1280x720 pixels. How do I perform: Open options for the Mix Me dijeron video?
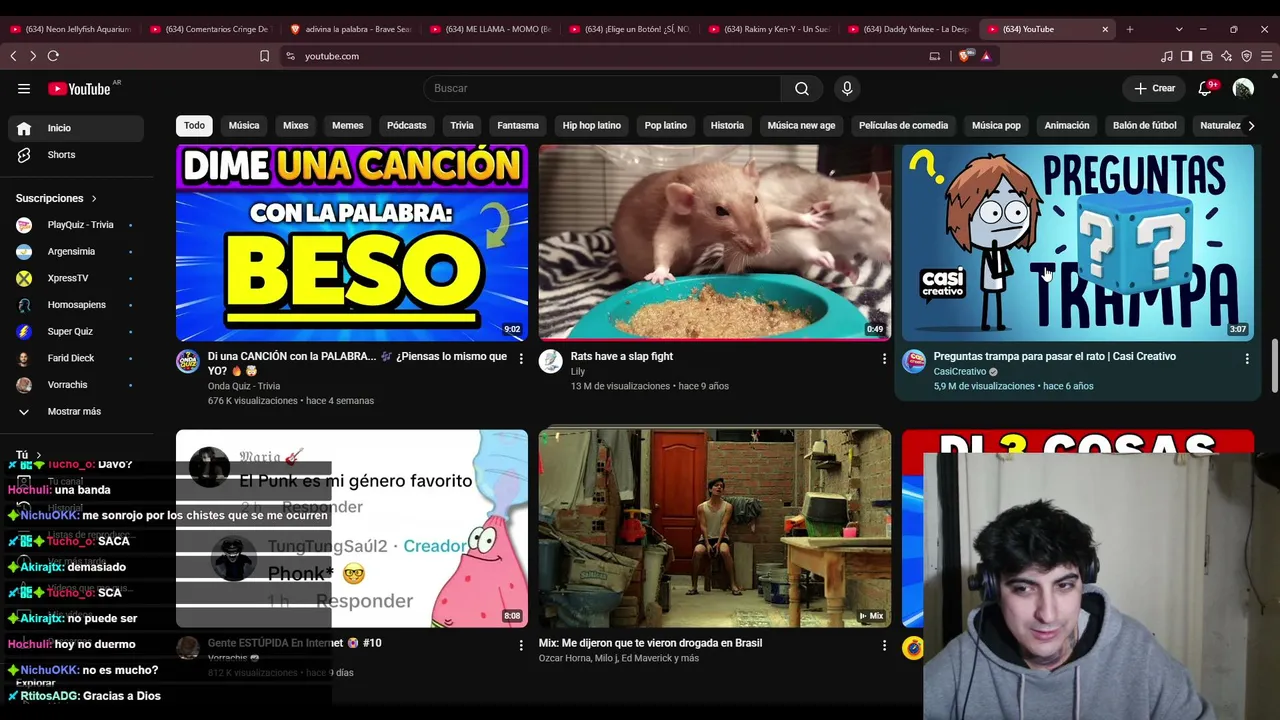pos(884,645)
